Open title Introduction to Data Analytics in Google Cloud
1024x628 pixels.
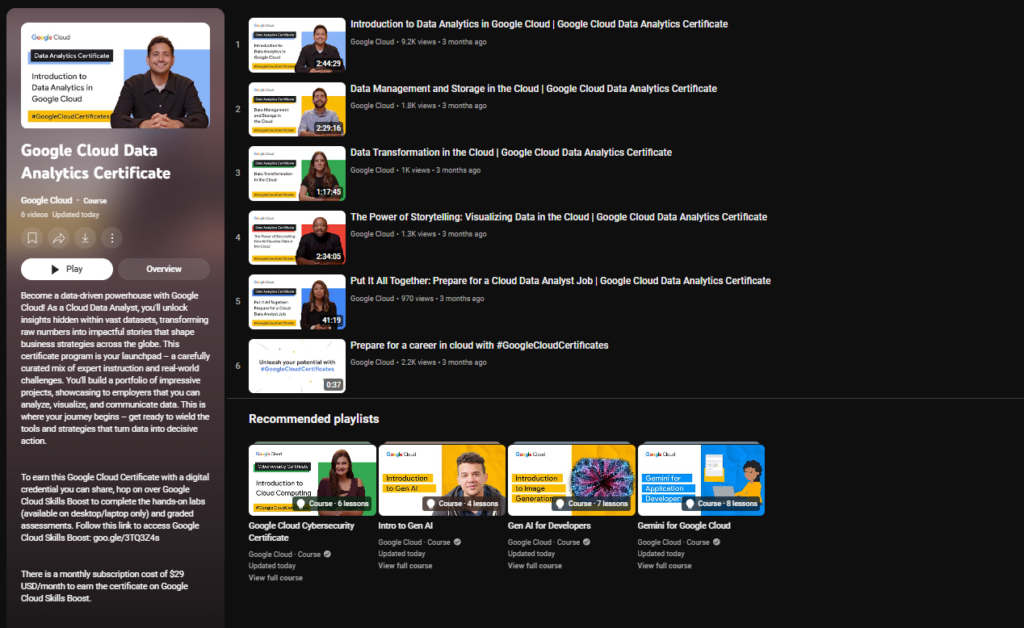coord(539,24)
